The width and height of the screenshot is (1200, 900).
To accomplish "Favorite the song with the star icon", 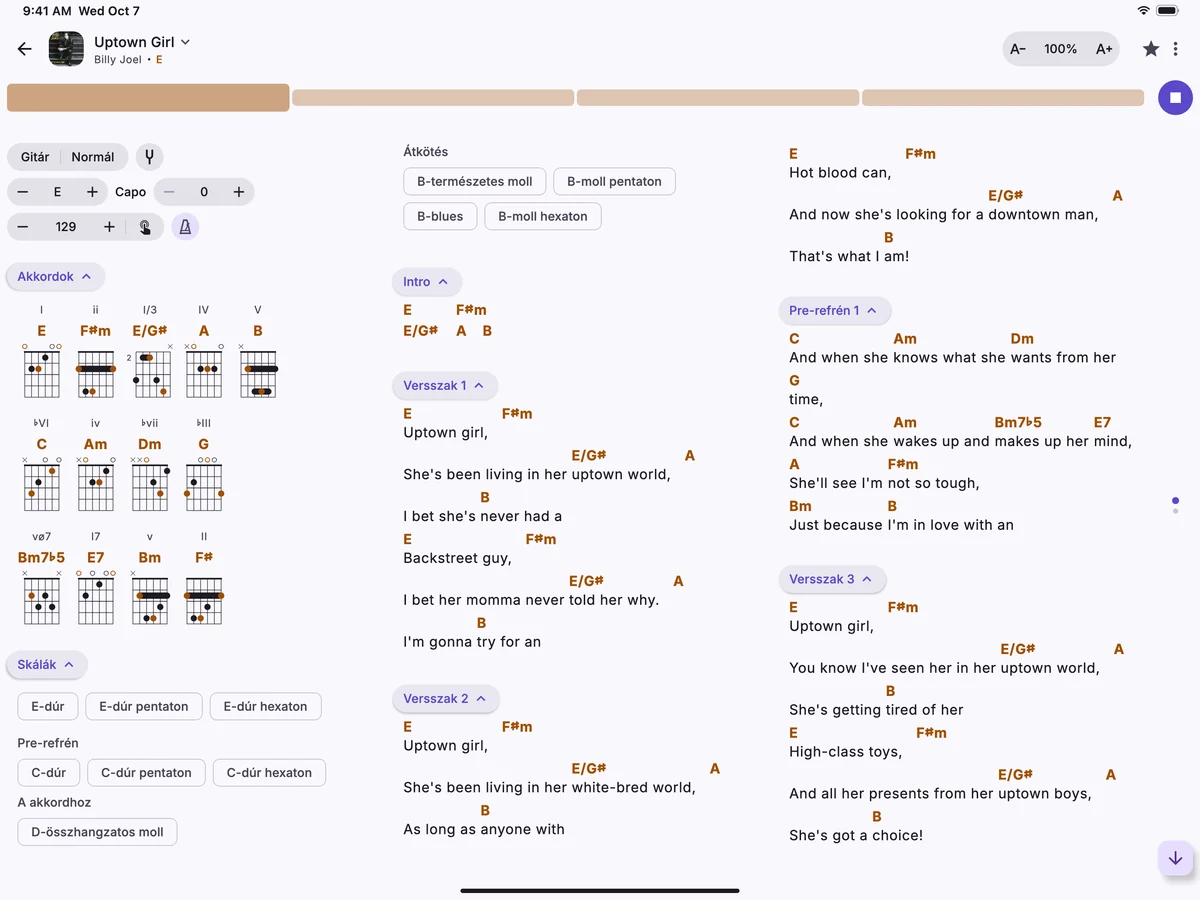I will point(1151,49).
